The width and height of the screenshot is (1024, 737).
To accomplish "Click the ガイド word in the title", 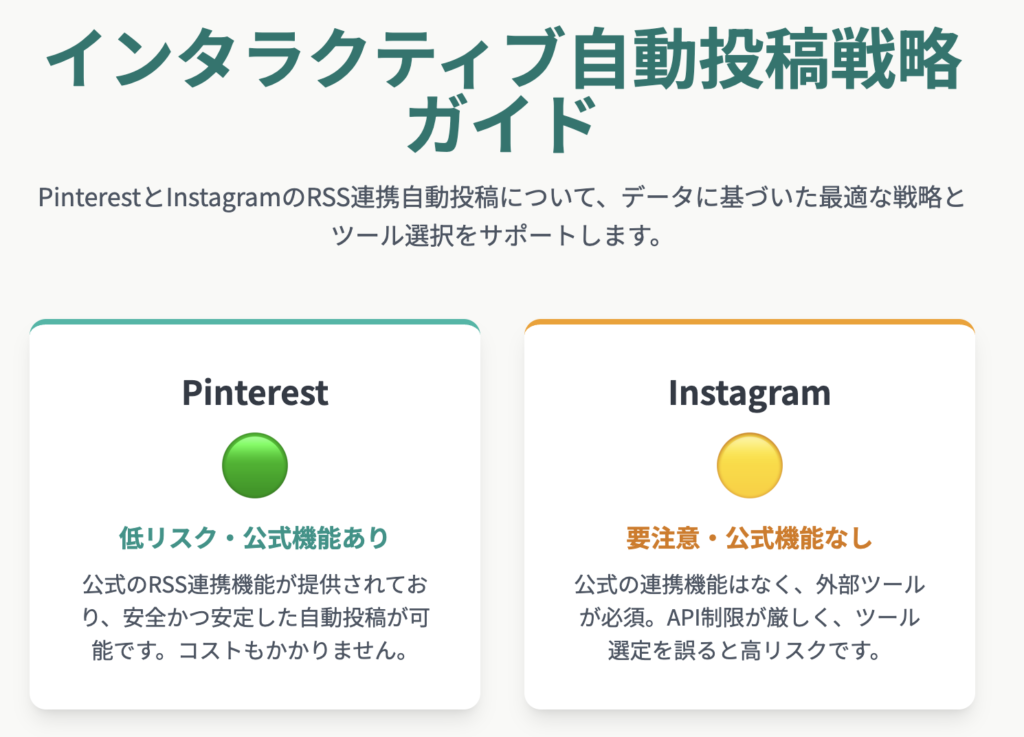I will [501, 124].
